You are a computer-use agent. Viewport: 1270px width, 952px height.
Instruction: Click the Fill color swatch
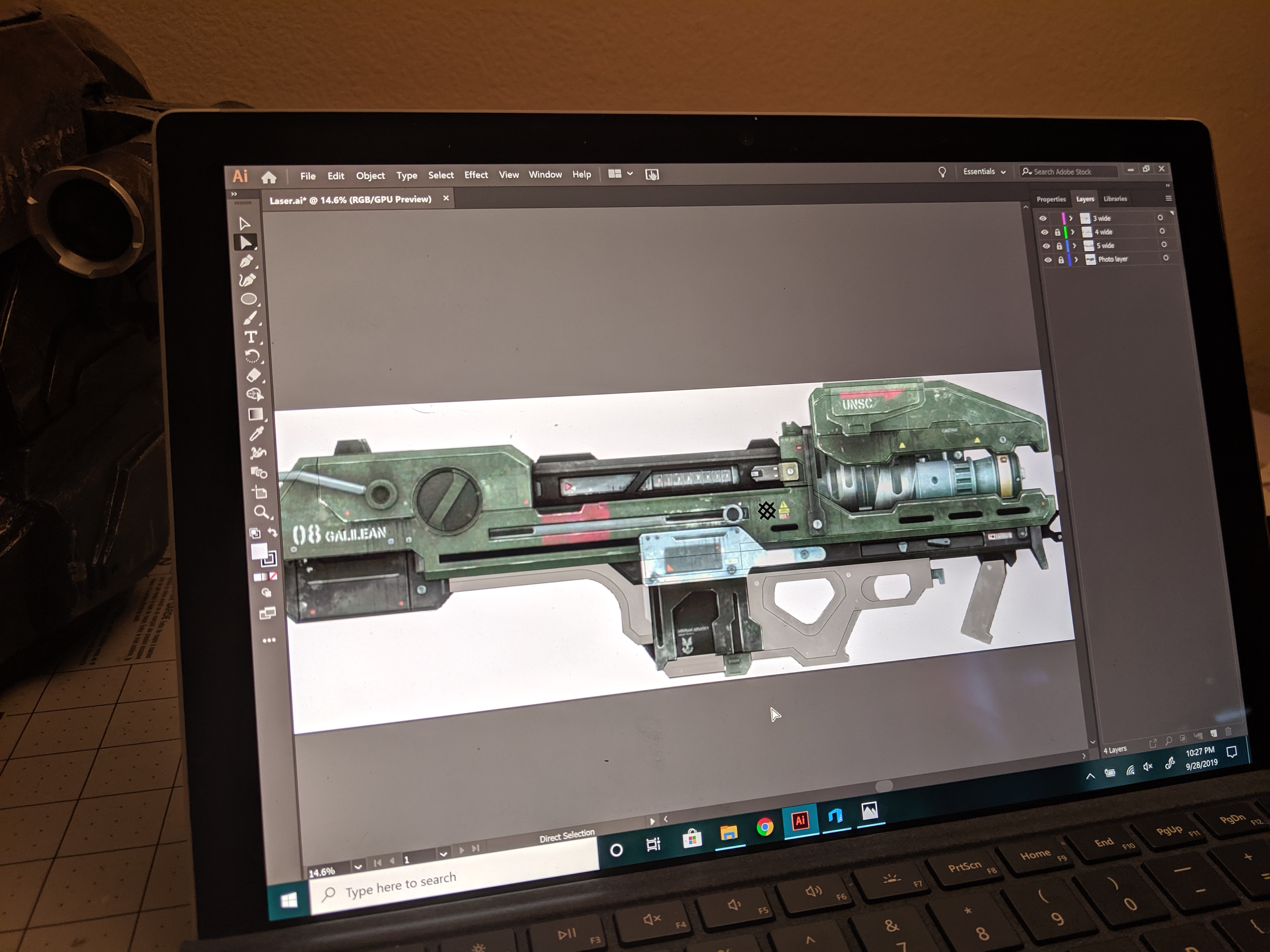[x=260, y=552]
